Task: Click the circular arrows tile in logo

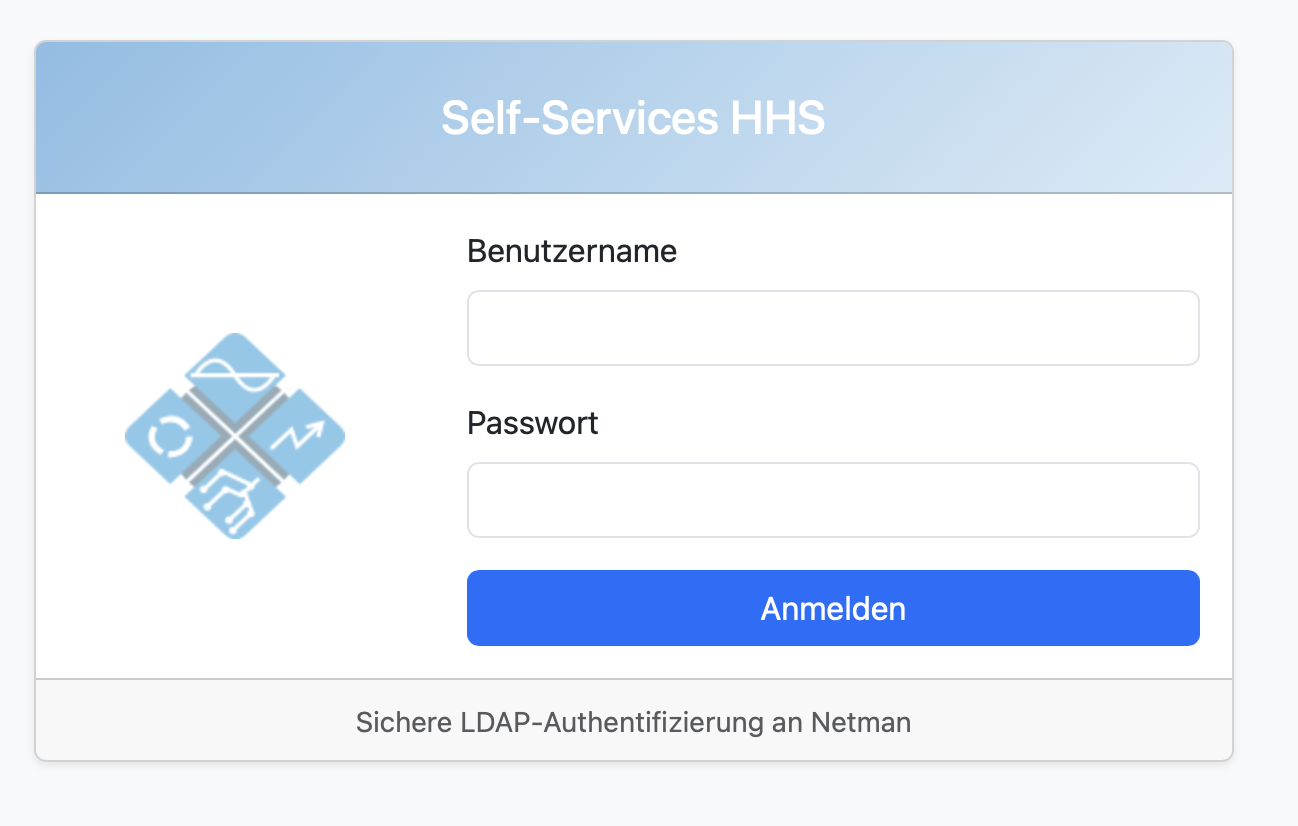Action: click(x=168, y=437)
